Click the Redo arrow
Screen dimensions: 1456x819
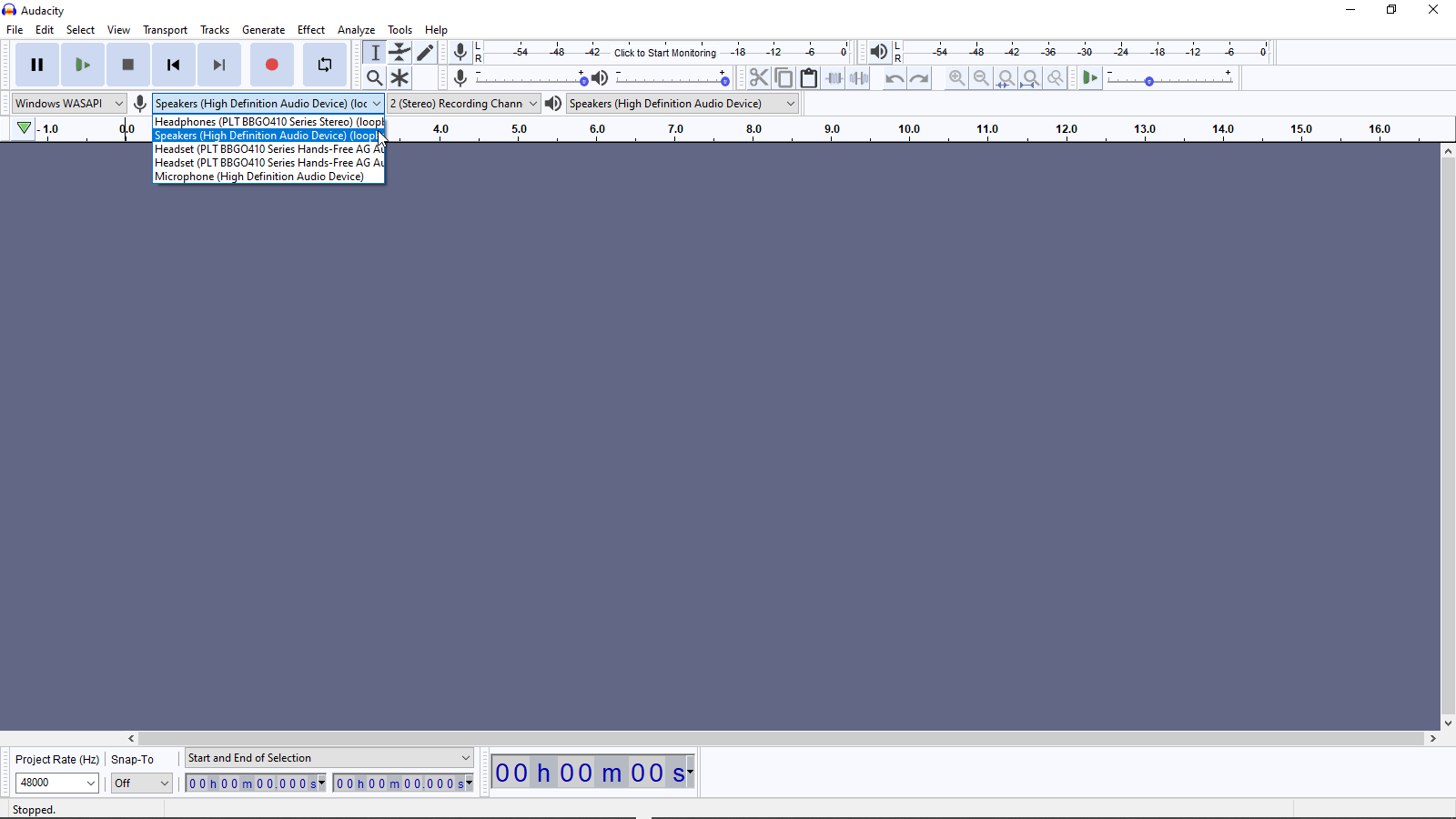click(x=919, y=78)
